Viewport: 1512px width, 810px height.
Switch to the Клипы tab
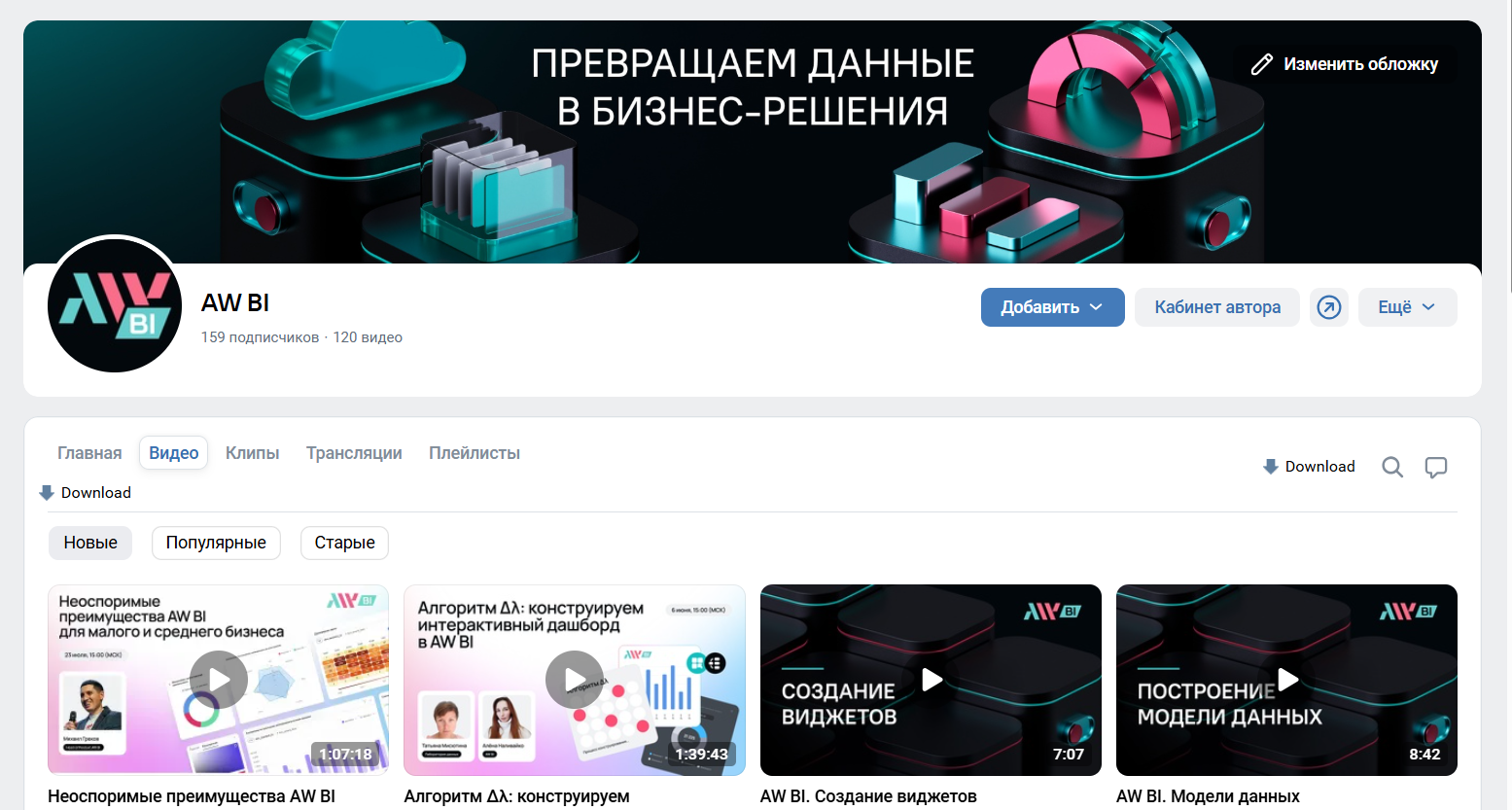252,453
